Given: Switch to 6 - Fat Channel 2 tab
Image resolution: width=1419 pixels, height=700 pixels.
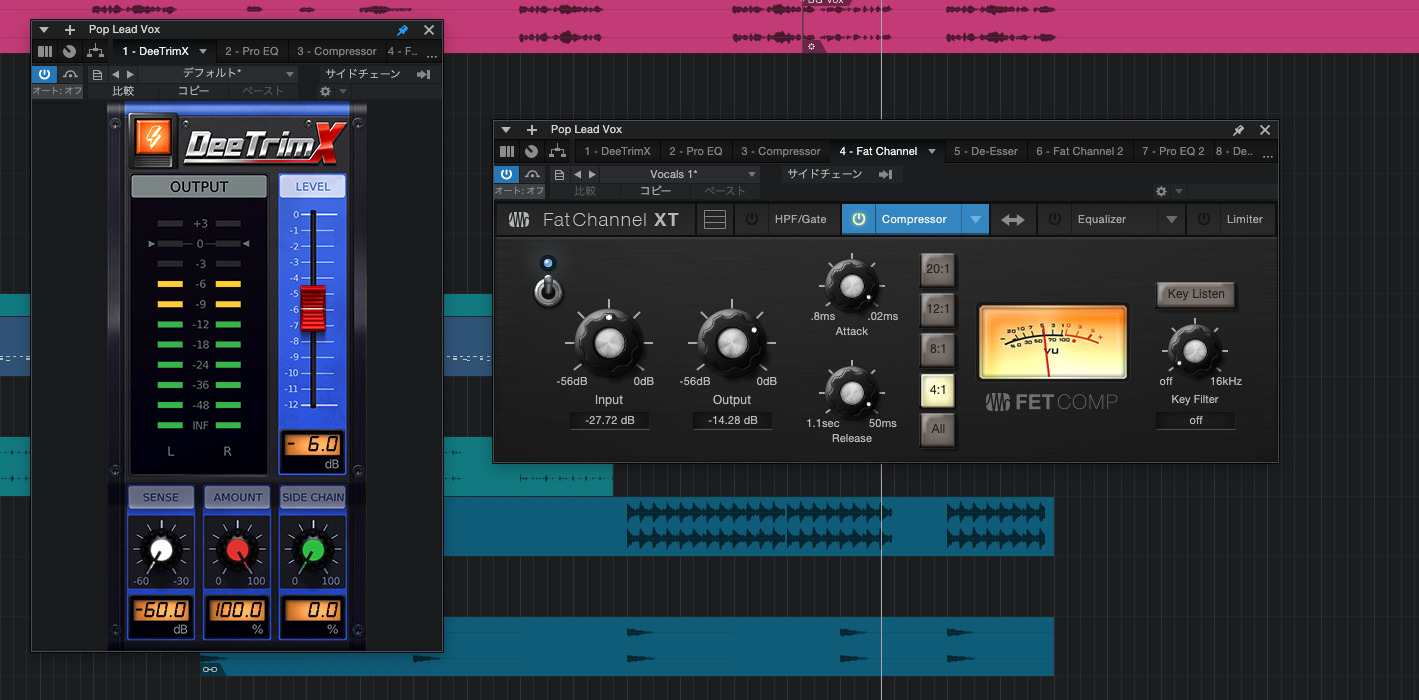Looking at the screenshot, I should 1079,152.
